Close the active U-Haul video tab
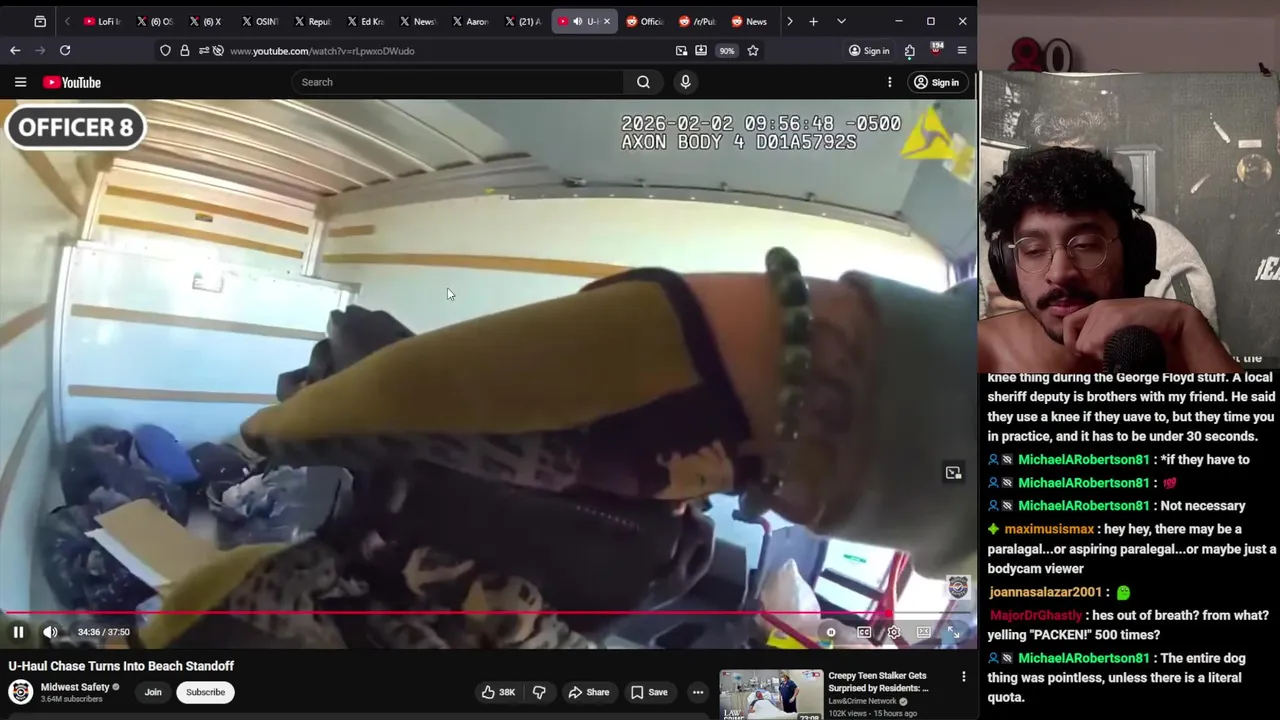1280x720 pixels. click(606, 21)
